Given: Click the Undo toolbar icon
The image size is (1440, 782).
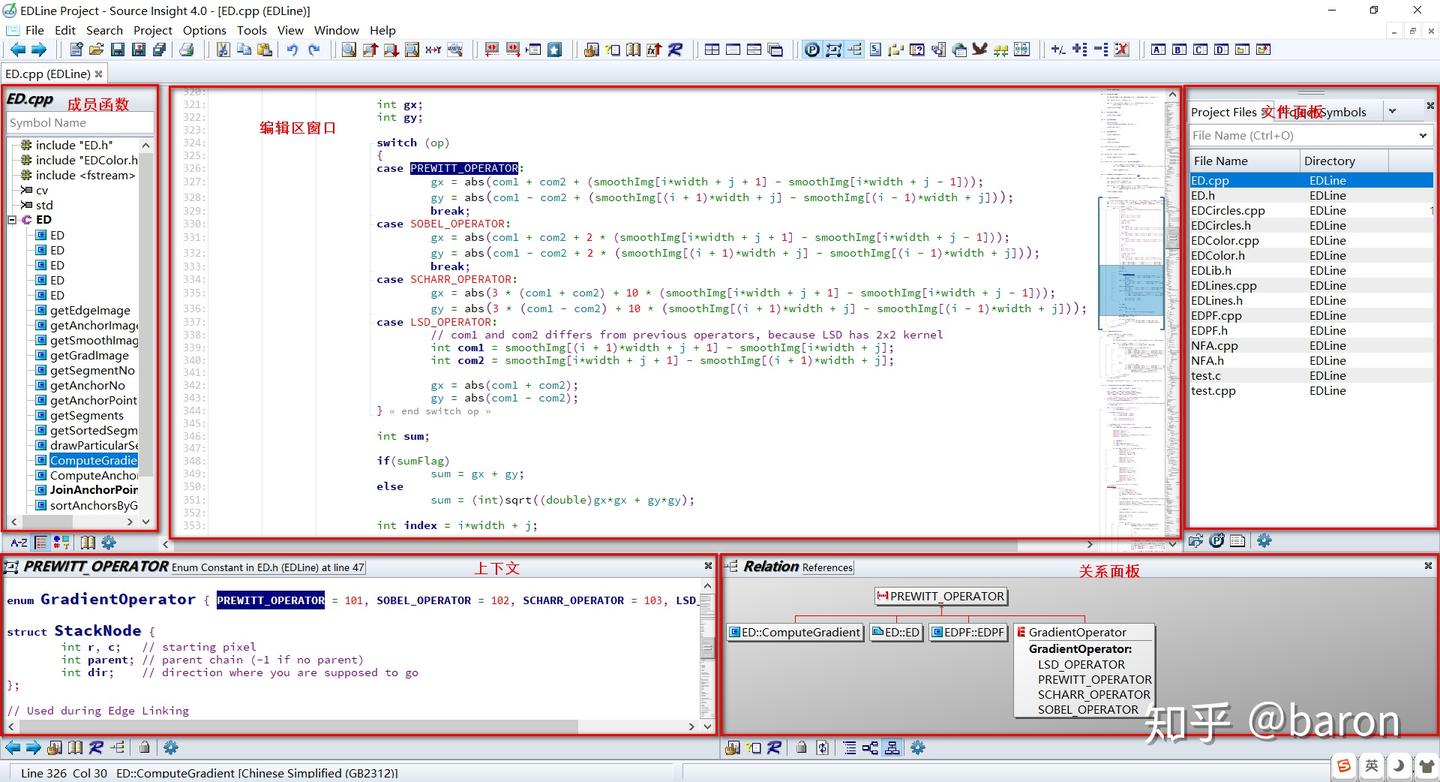Looking at the screenshot, I should pos(292,49).
